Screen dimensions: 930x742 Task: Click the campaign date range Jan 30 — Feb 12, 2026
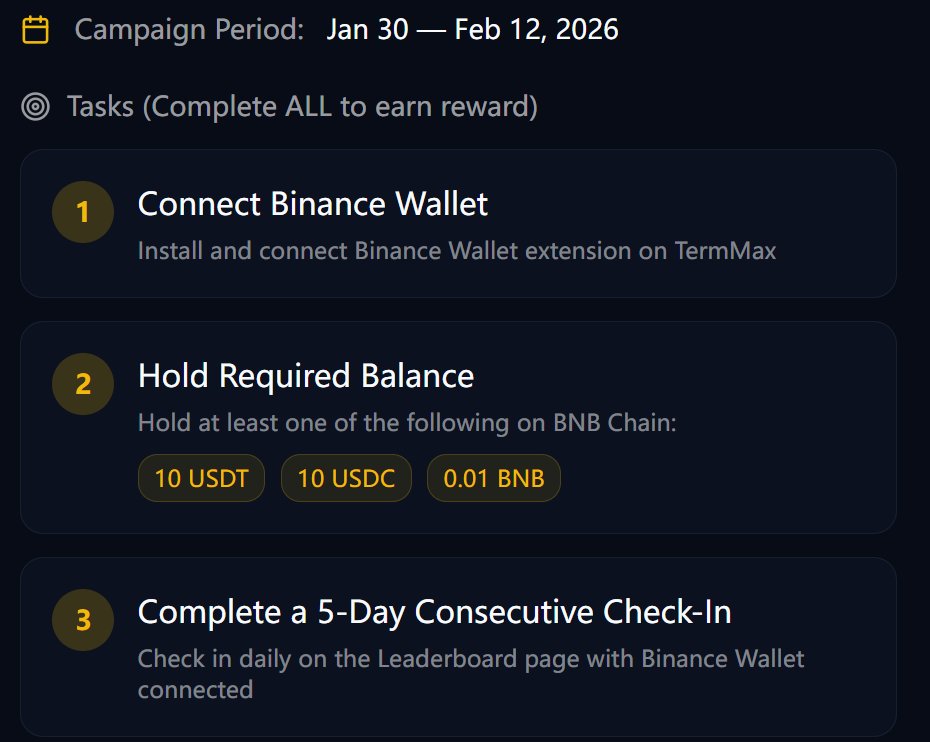[x=472, y=30]
